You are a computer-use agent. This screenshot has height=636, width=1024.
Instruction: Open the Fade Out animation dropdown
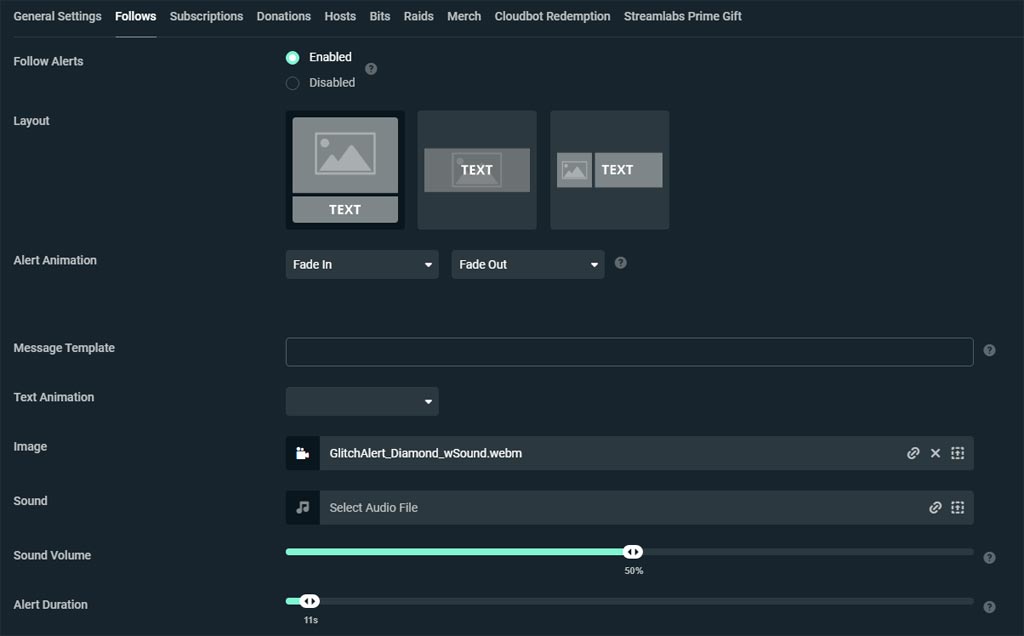pyautogui.click(x=528, y=264)
